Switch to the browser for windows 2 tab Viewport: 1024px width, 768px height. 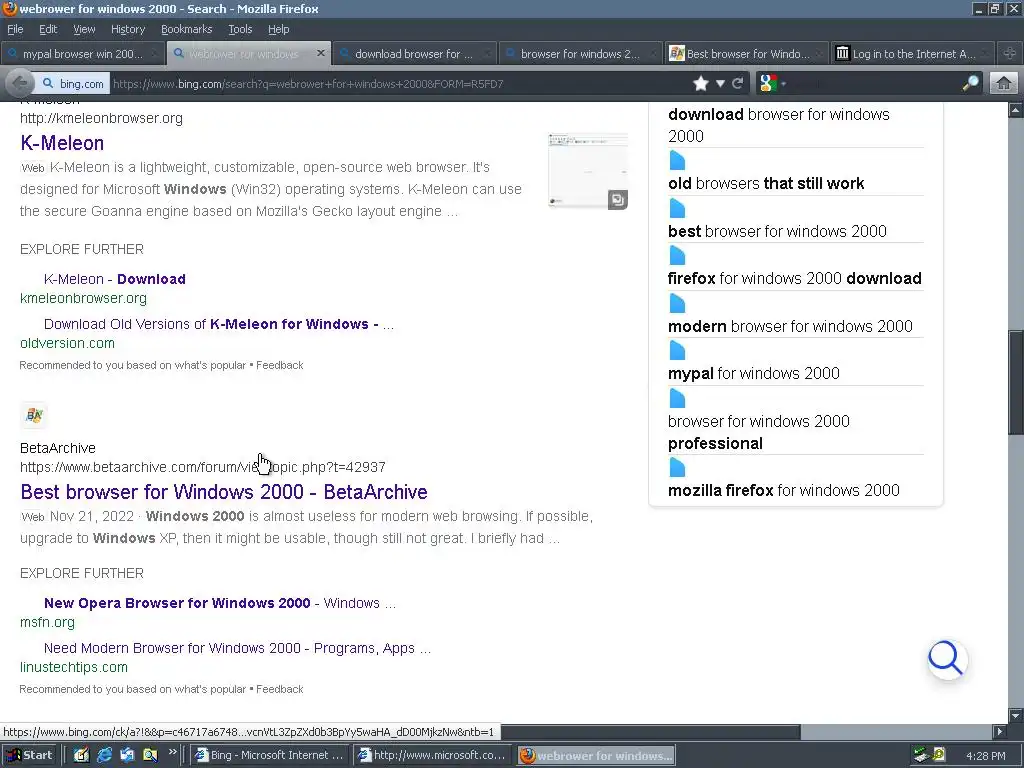coord(580,54)
